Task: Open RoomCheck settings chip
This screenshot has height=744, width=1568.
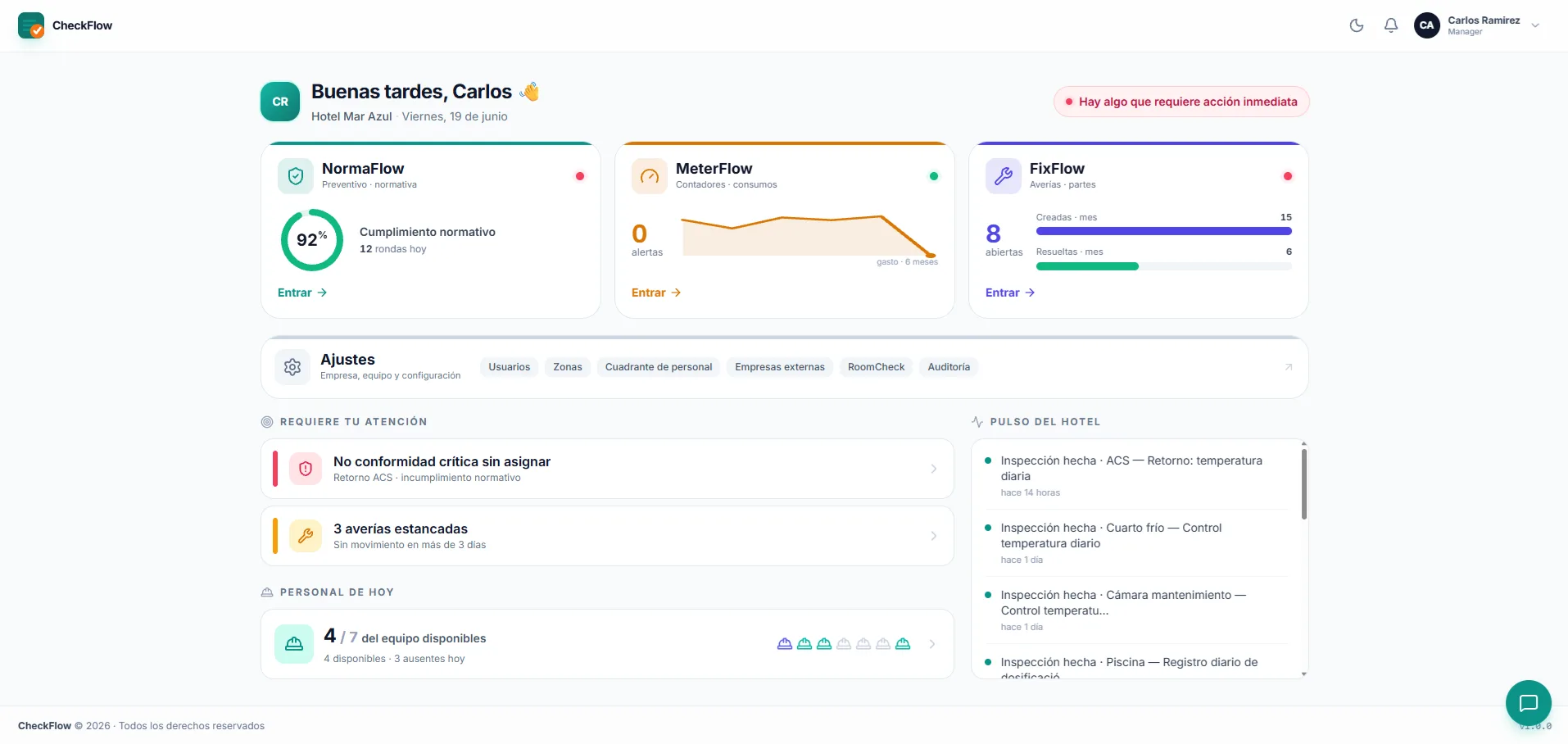Action: 877,367
